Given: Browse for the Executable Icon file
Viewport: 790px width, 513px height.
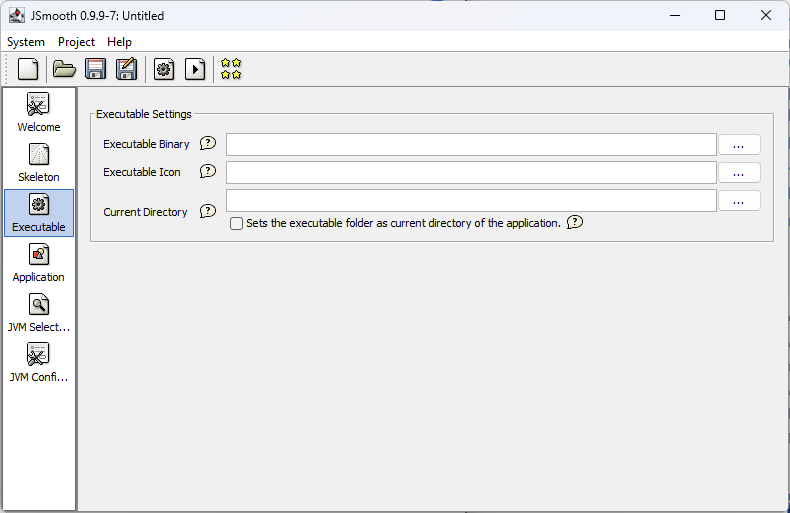Looking at the screenshot, I should point(739,173).
